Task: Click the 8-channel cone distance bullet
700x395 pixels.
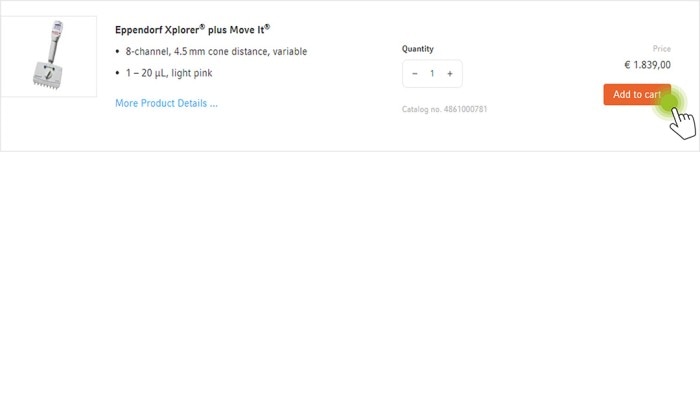Action: pos(216,51)
